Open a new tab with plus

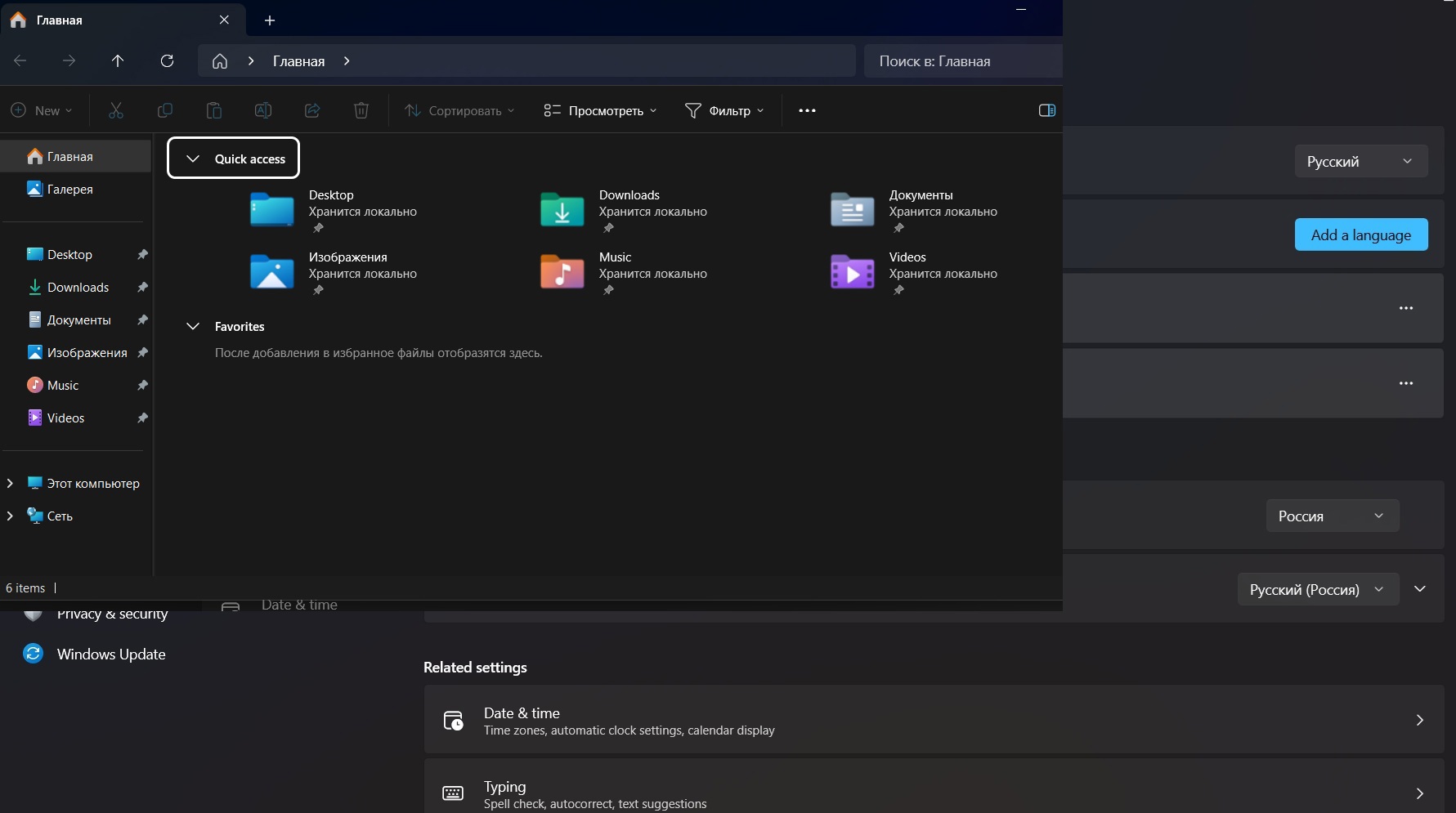click(x=270, y=20)
